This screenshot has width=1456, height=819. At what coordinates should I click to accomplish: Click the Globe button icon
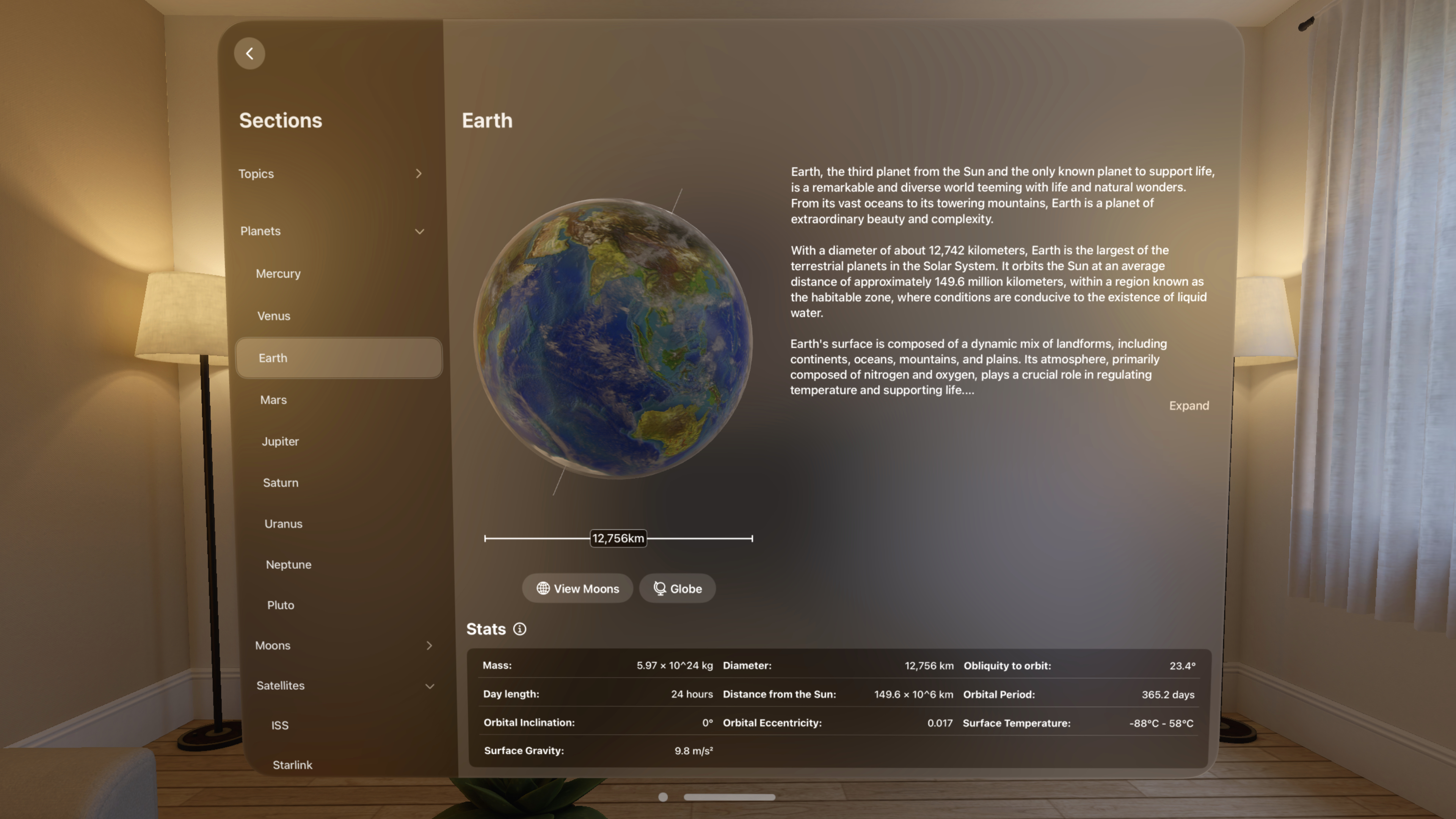659,588
